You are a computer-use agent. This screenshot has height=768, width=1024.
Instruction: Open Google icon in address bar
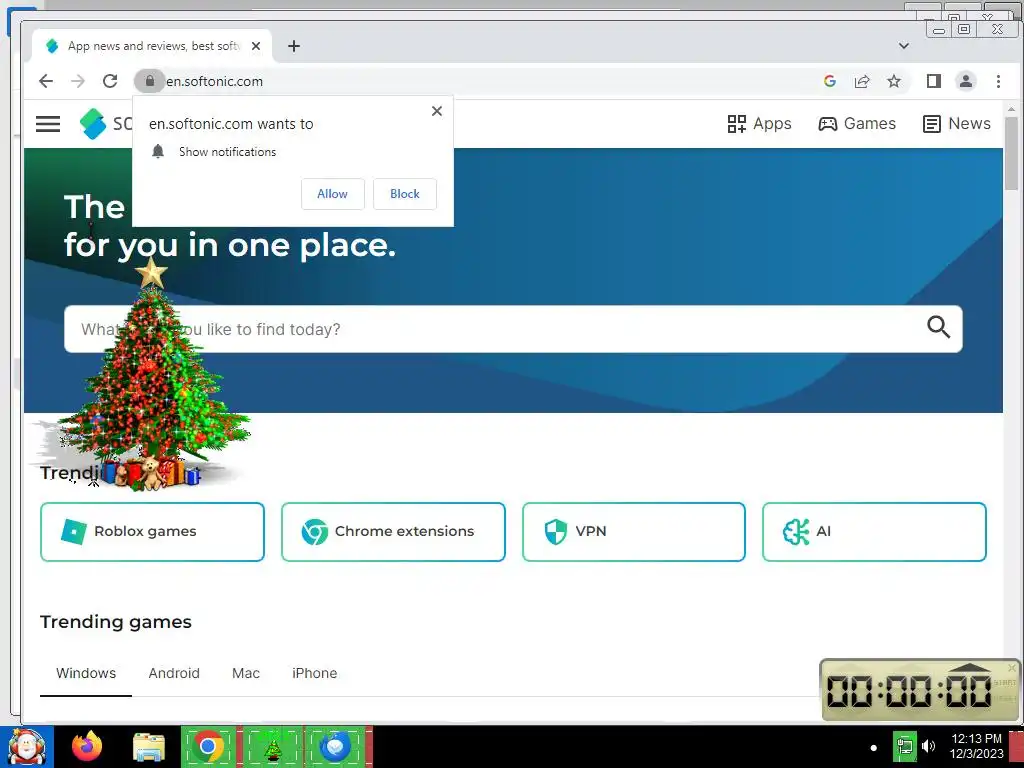pos(830,81)
